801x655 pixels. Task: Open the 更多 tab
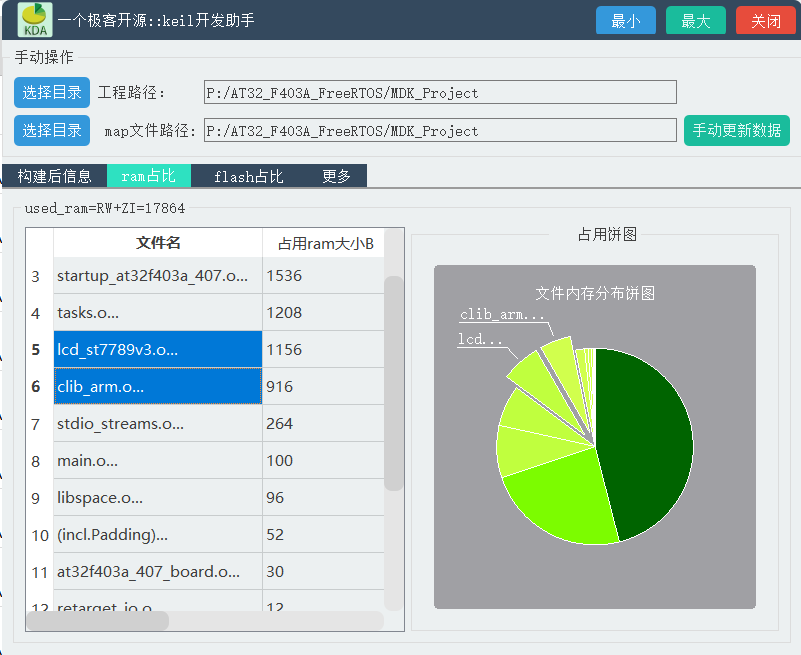point(336,176)
